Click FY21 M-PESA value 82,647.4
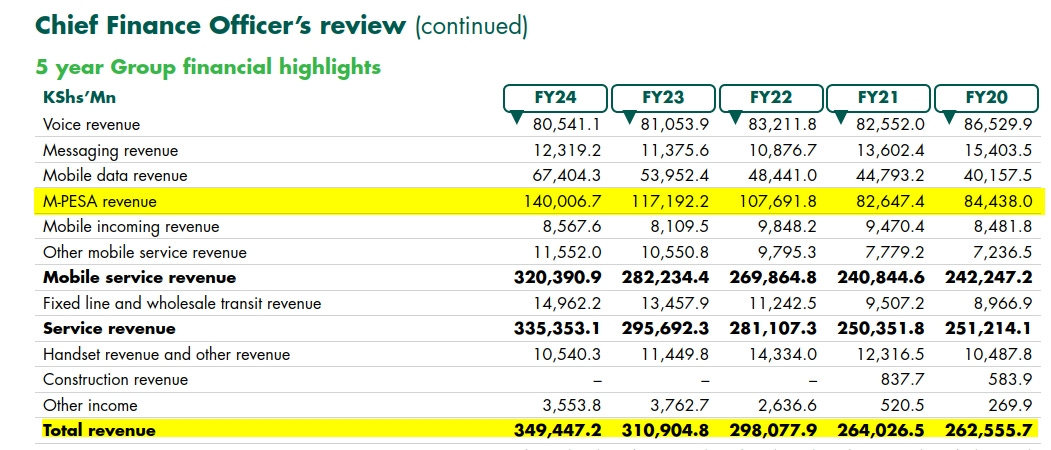Screen dimensions: 1051x450 [891, 201]
